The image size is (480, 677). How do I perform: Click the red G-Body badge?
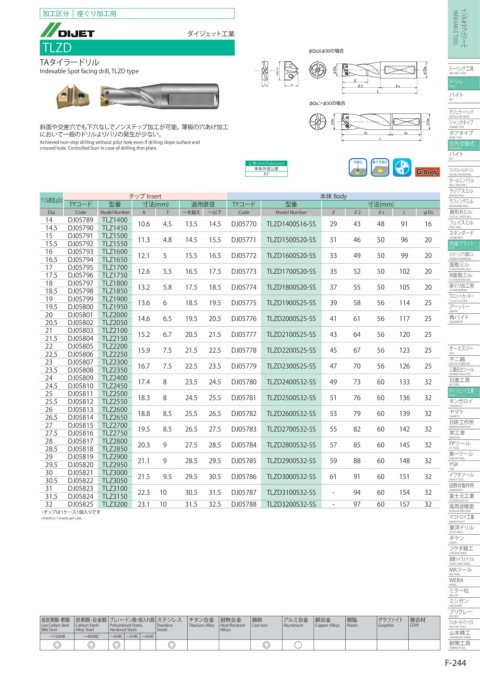click(x=427, y=172)
